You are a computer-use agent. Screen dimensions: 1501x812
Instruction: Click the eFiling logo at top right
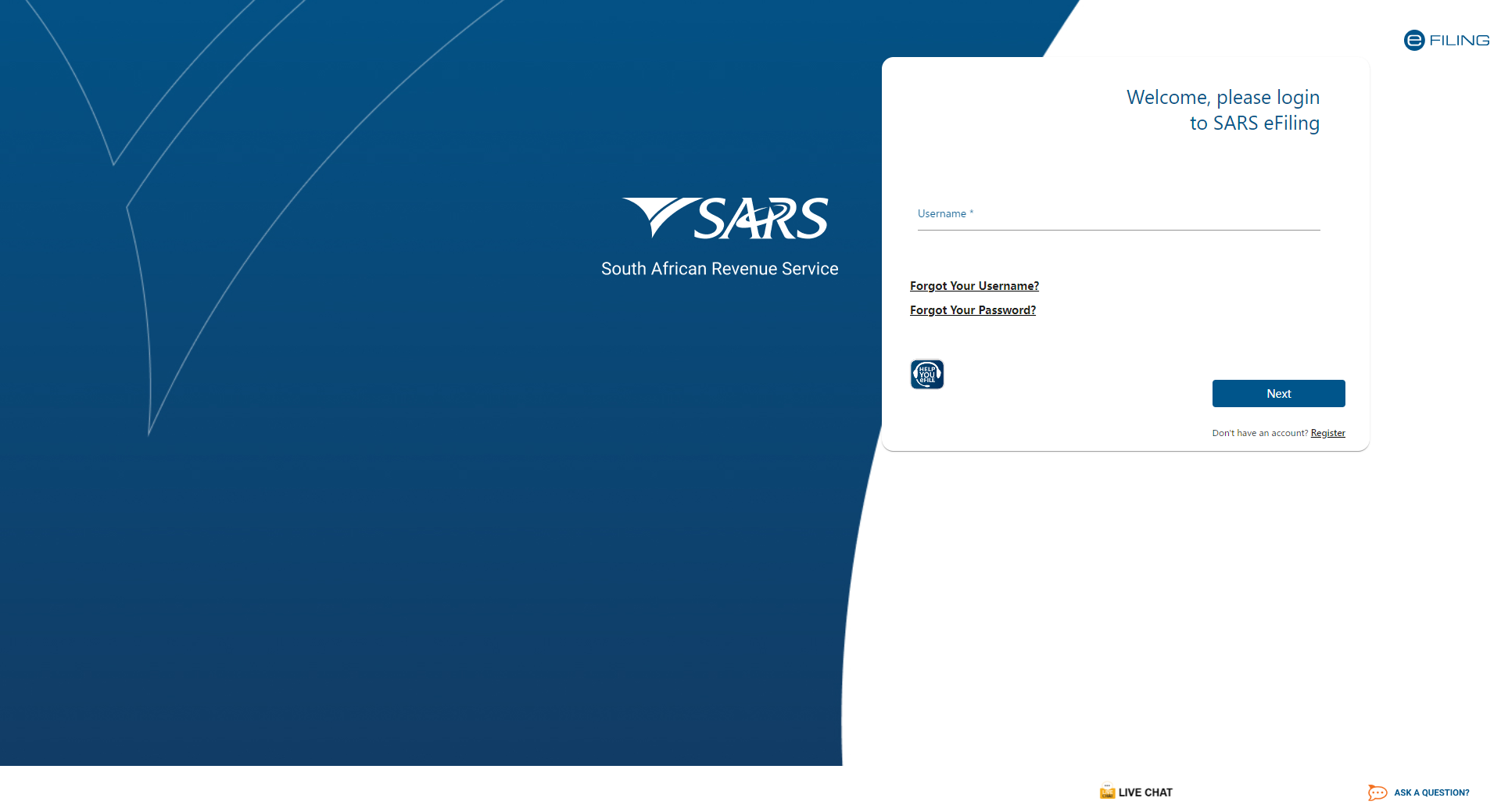point(1445,40)
